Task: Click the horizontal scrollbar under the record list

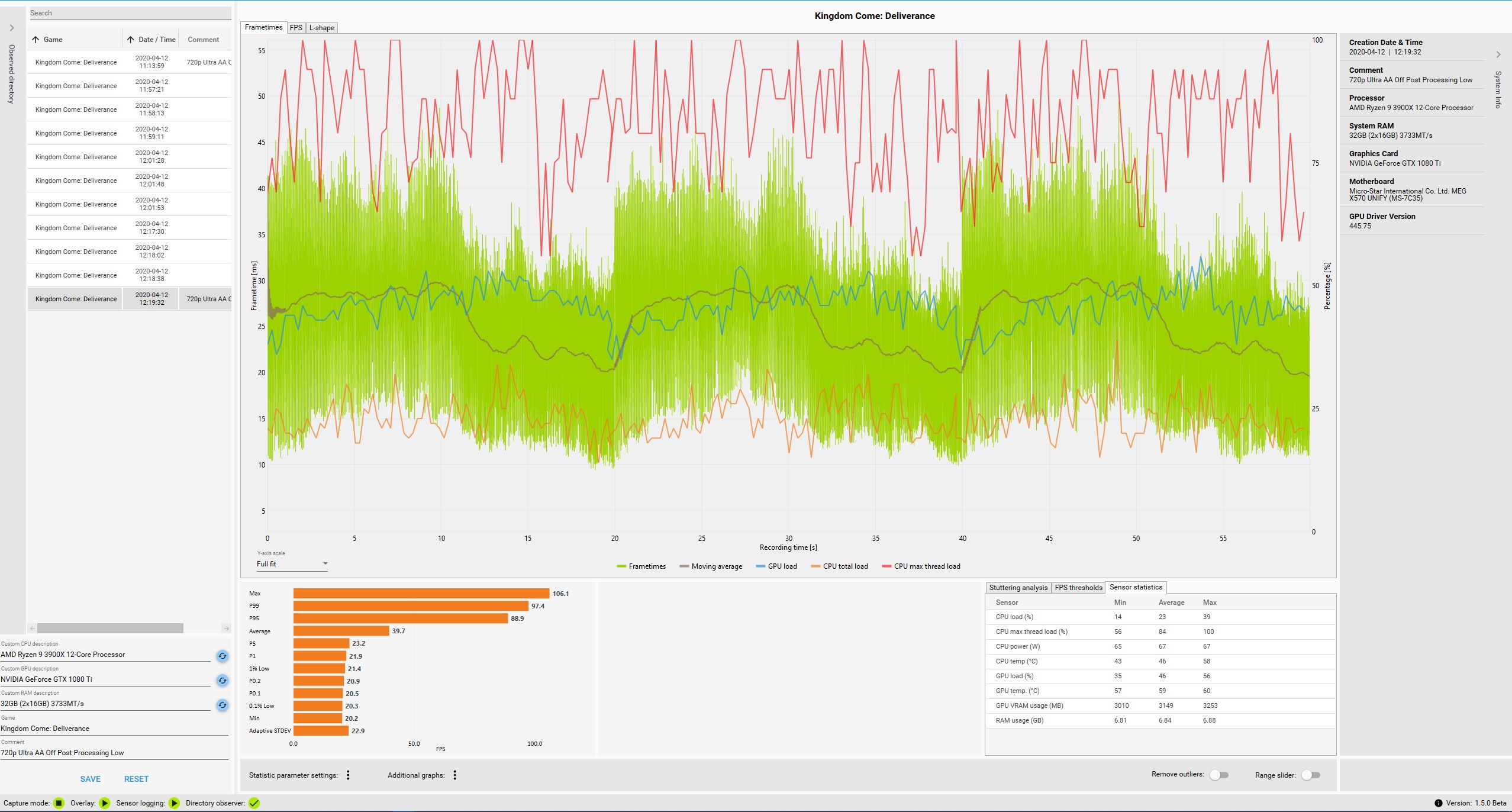Action: pyautogui.click(x=110, y=628)
